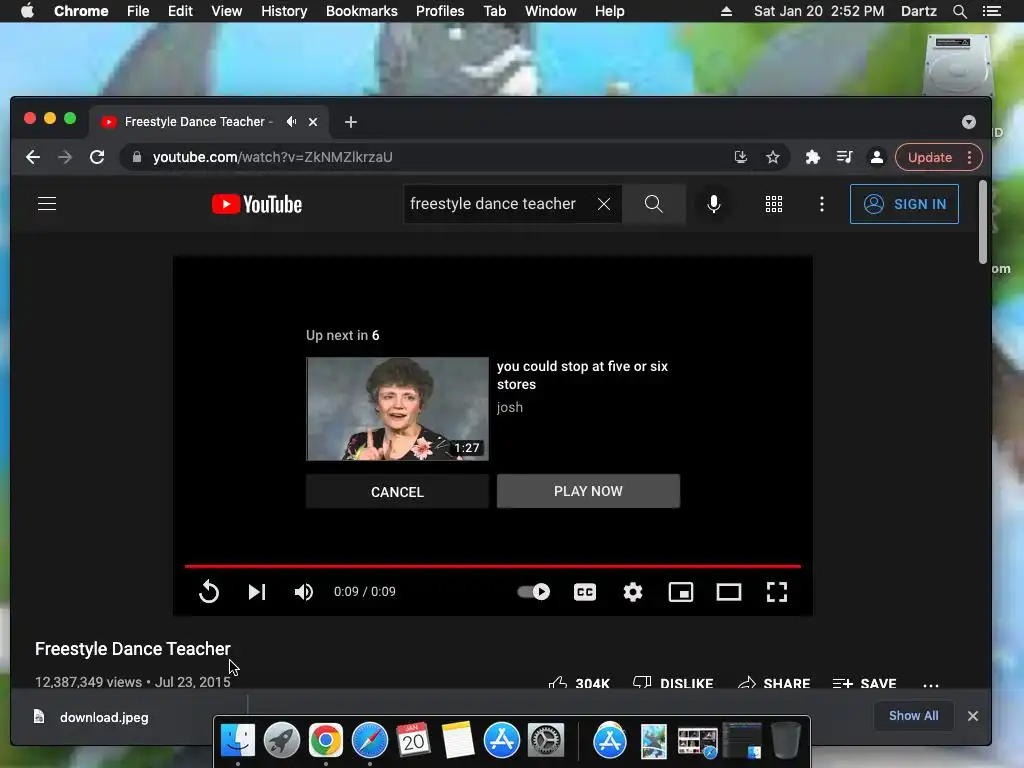Open Spotlight search in menu bar
The image size is (1024, 768).
(959, 11)
